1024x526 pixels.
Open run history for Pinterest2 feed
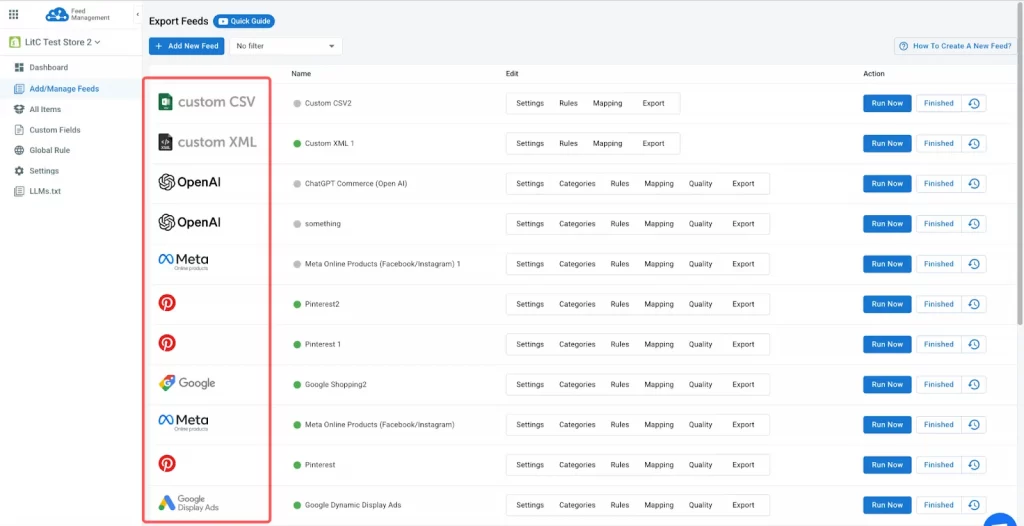(x=974, y=304)
